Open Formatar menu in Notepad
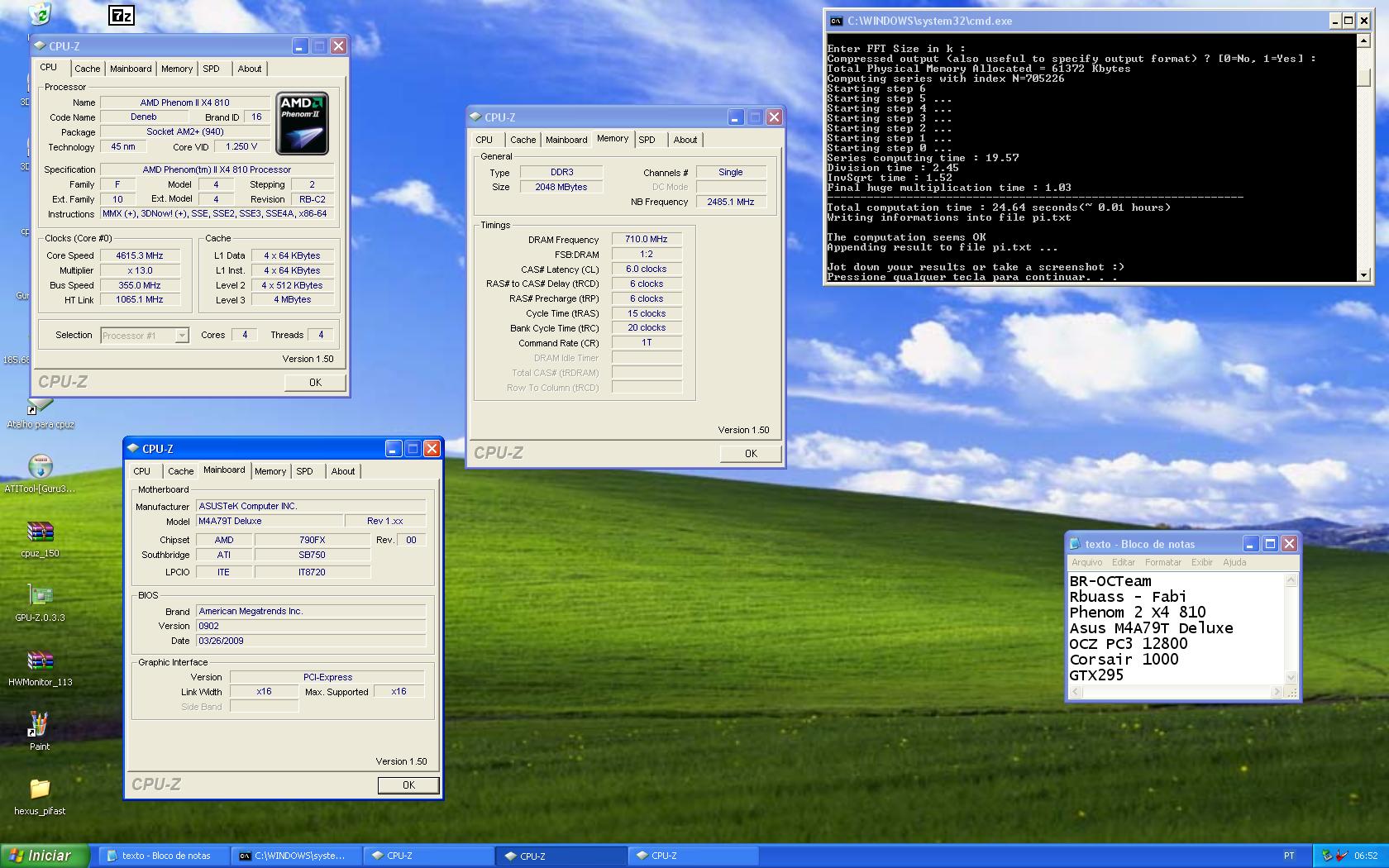The image size is (1389, 868). coord(1163,562)
